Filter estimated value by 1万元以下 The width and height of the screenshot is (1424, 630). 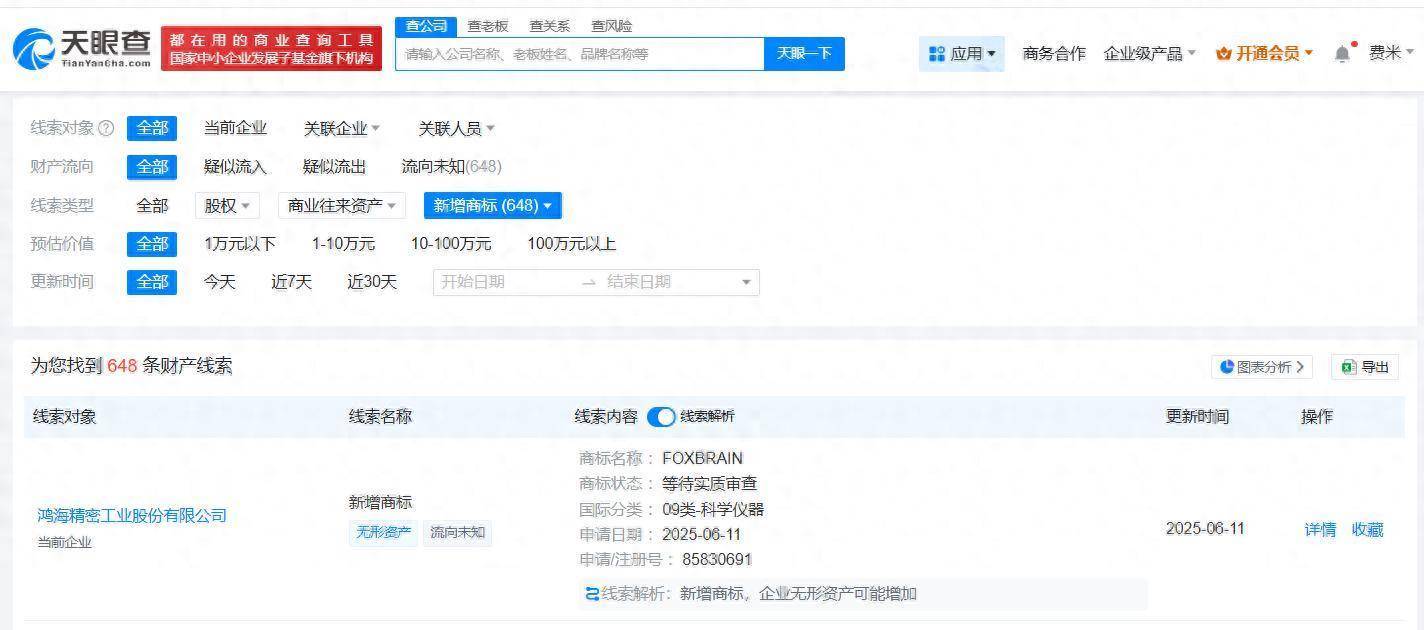click(239, 244)
